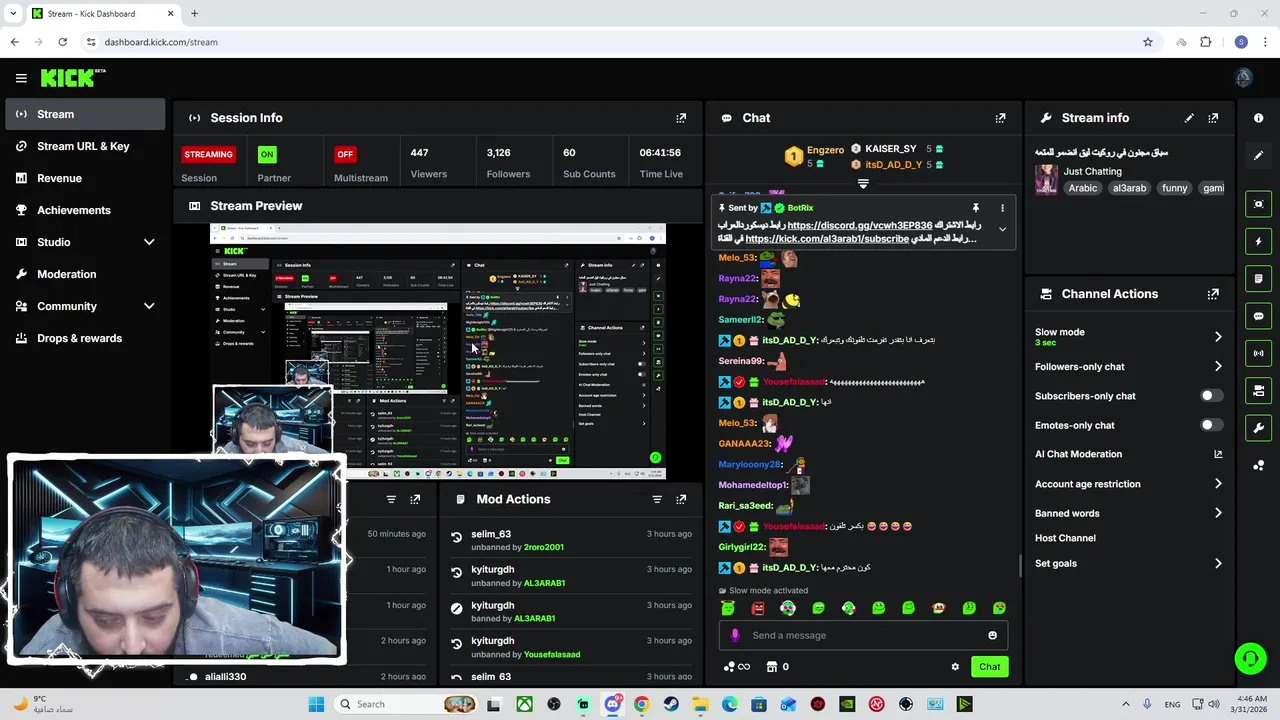The width and height of the screenshot is (1280, 720).
Task: Open the green support chat bubble
Action: click(x=1250, y=658)
